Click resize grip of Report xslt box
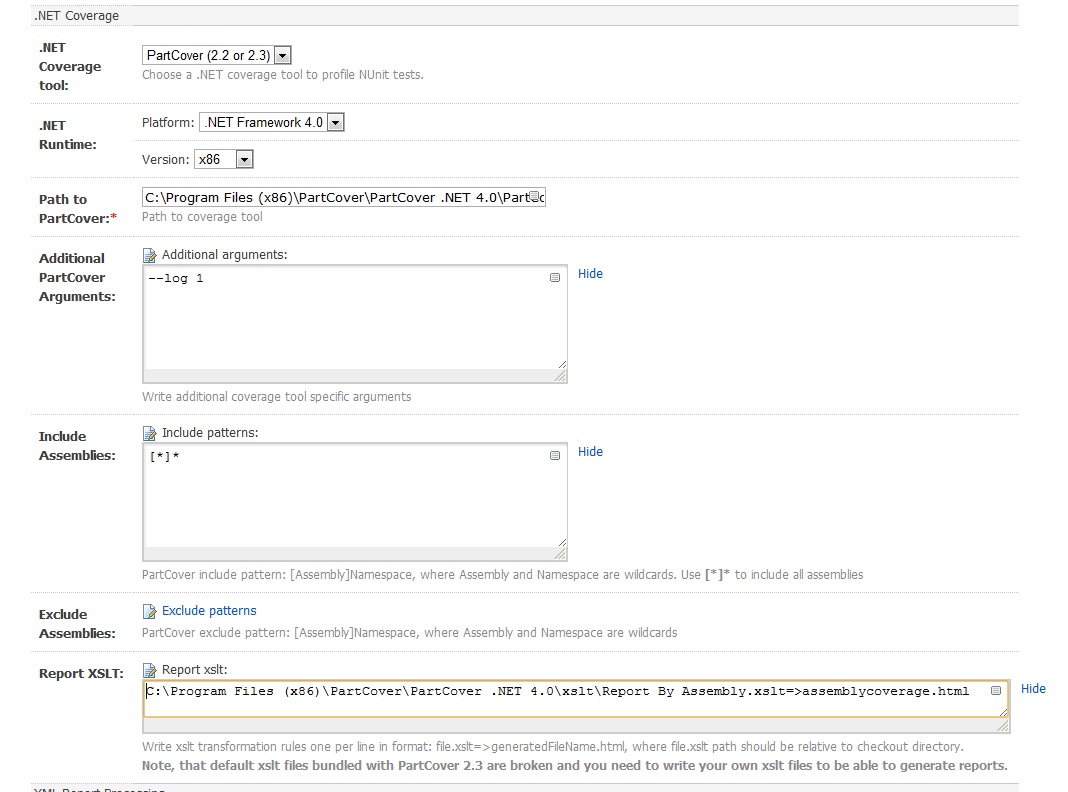 [x=1002, y=726]
